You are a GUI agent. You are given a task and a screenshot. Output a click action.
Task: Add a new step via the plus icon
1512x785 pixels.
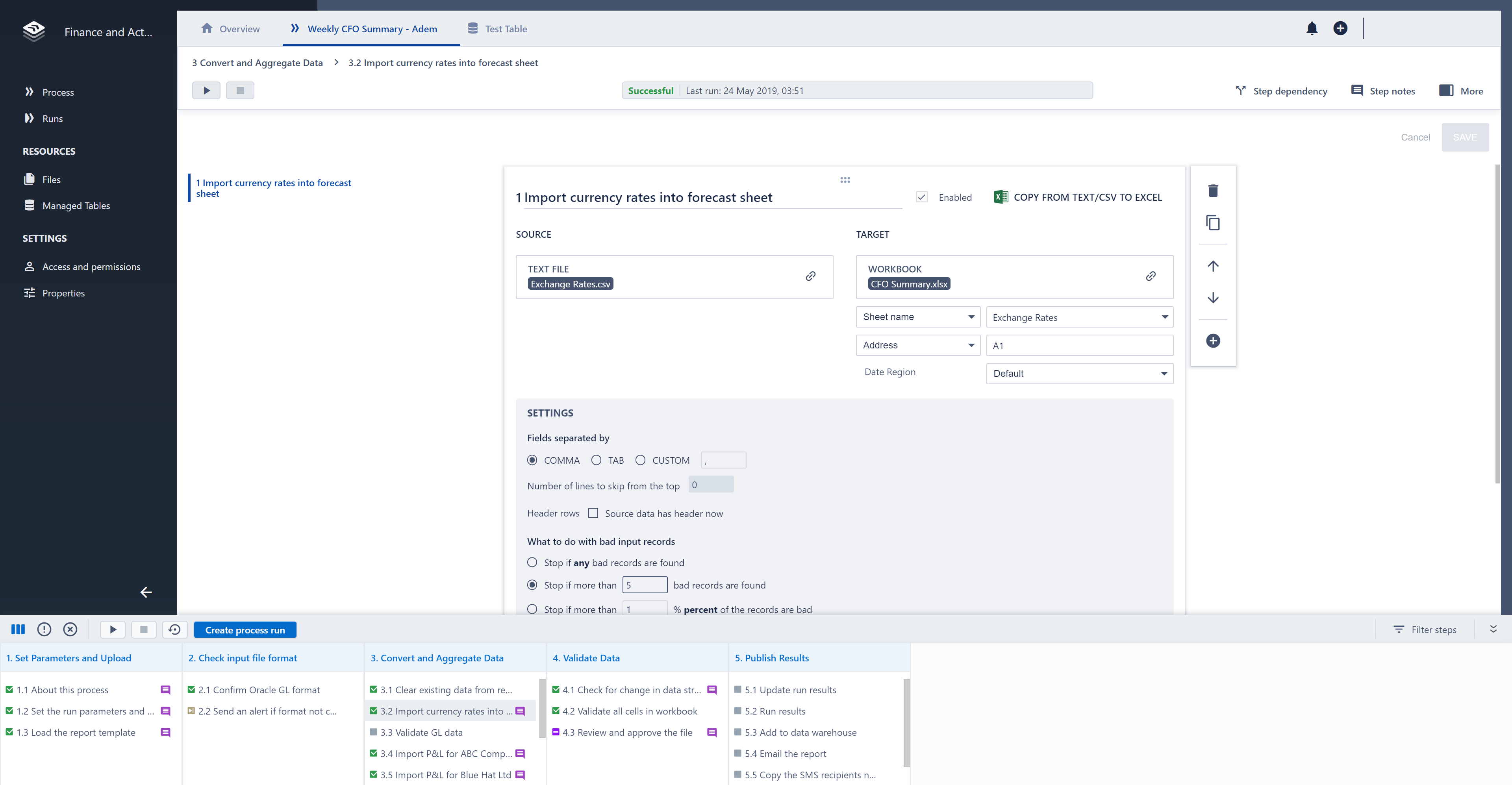(x=1213, y=340)
